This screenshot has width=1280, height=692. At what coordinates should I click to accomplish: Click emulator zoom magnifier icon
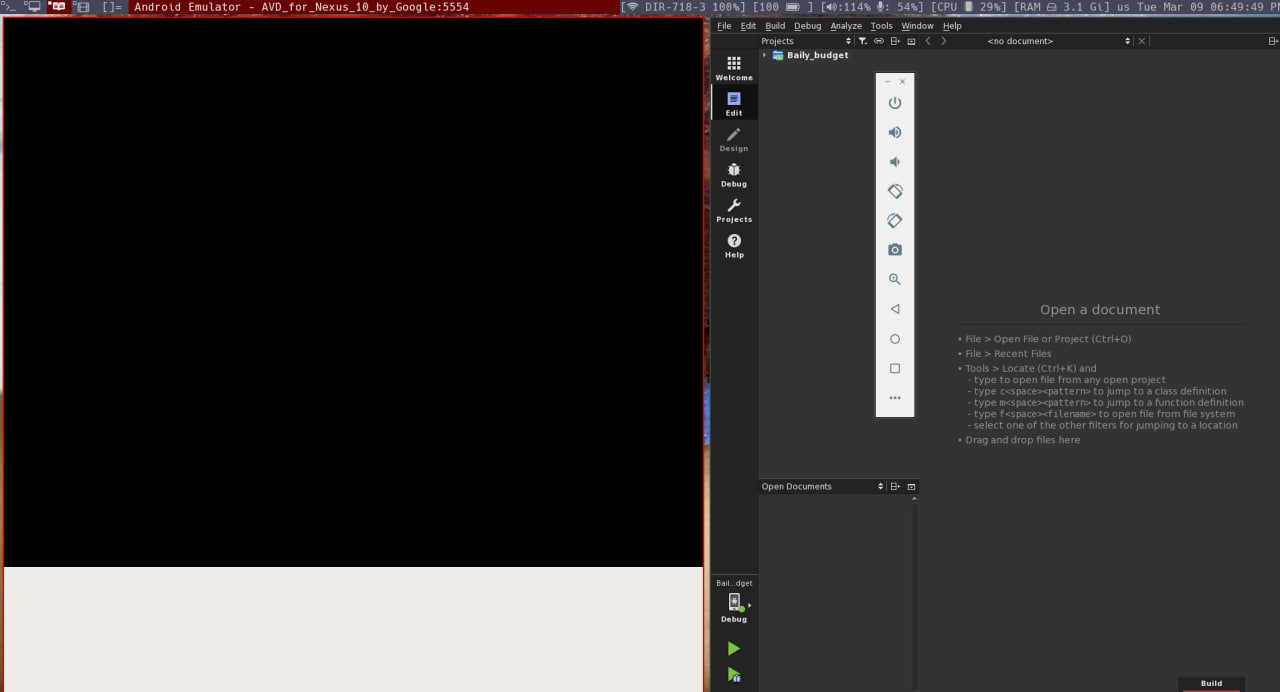(895, 280)
